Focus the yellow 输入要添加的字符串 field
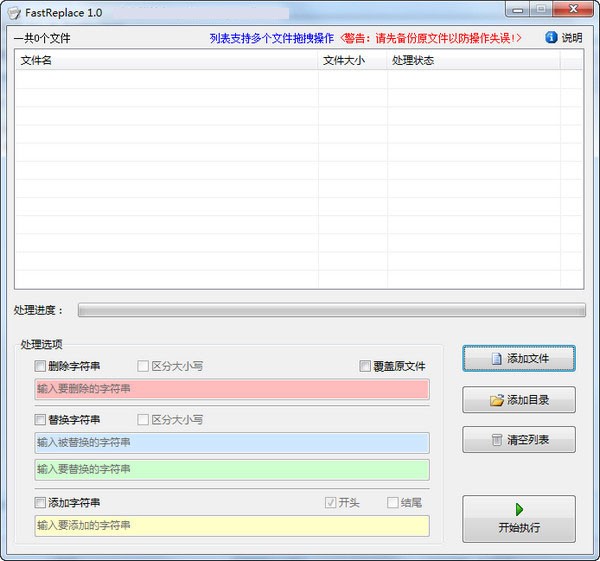This screenshot has width=600, height=561. coord(232,525)
